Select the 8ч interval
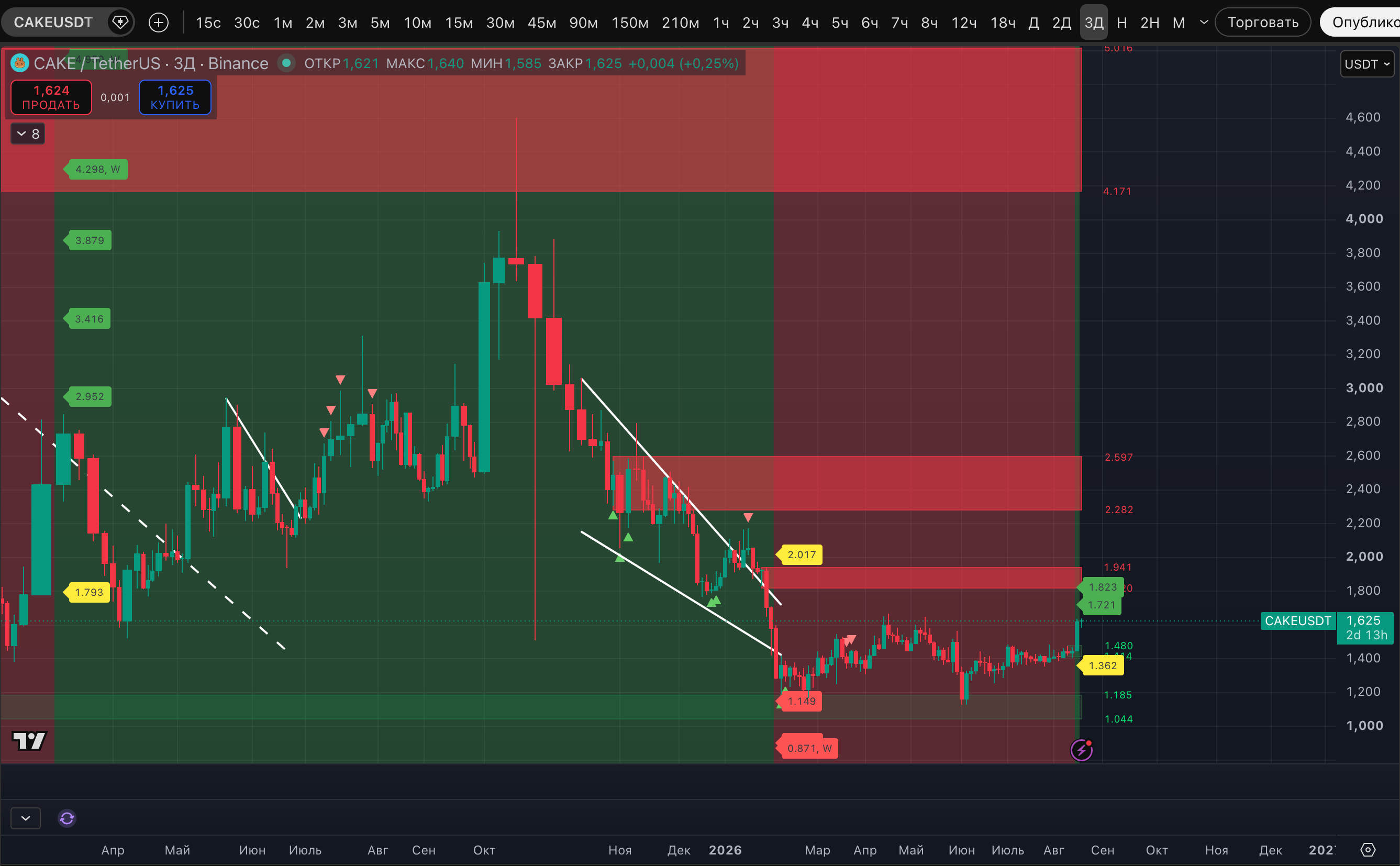 [929, 23]
